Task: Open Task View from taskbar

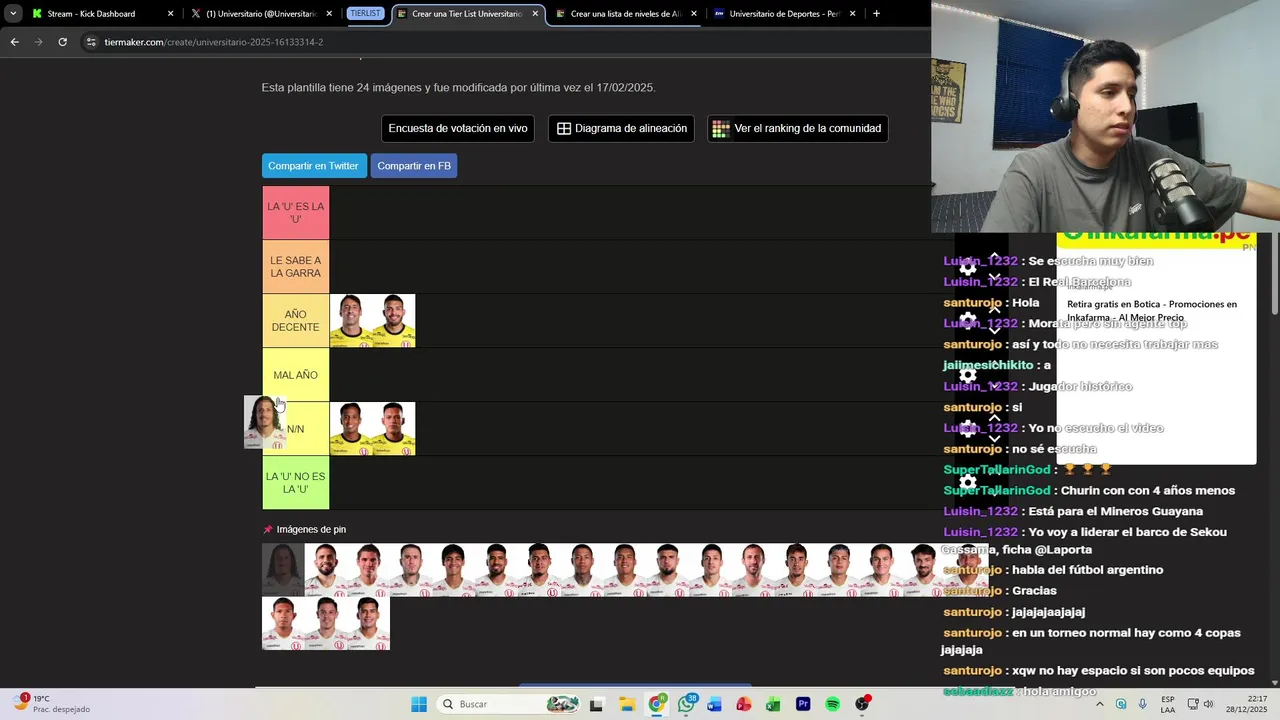Action: click(x=597, y=704)
